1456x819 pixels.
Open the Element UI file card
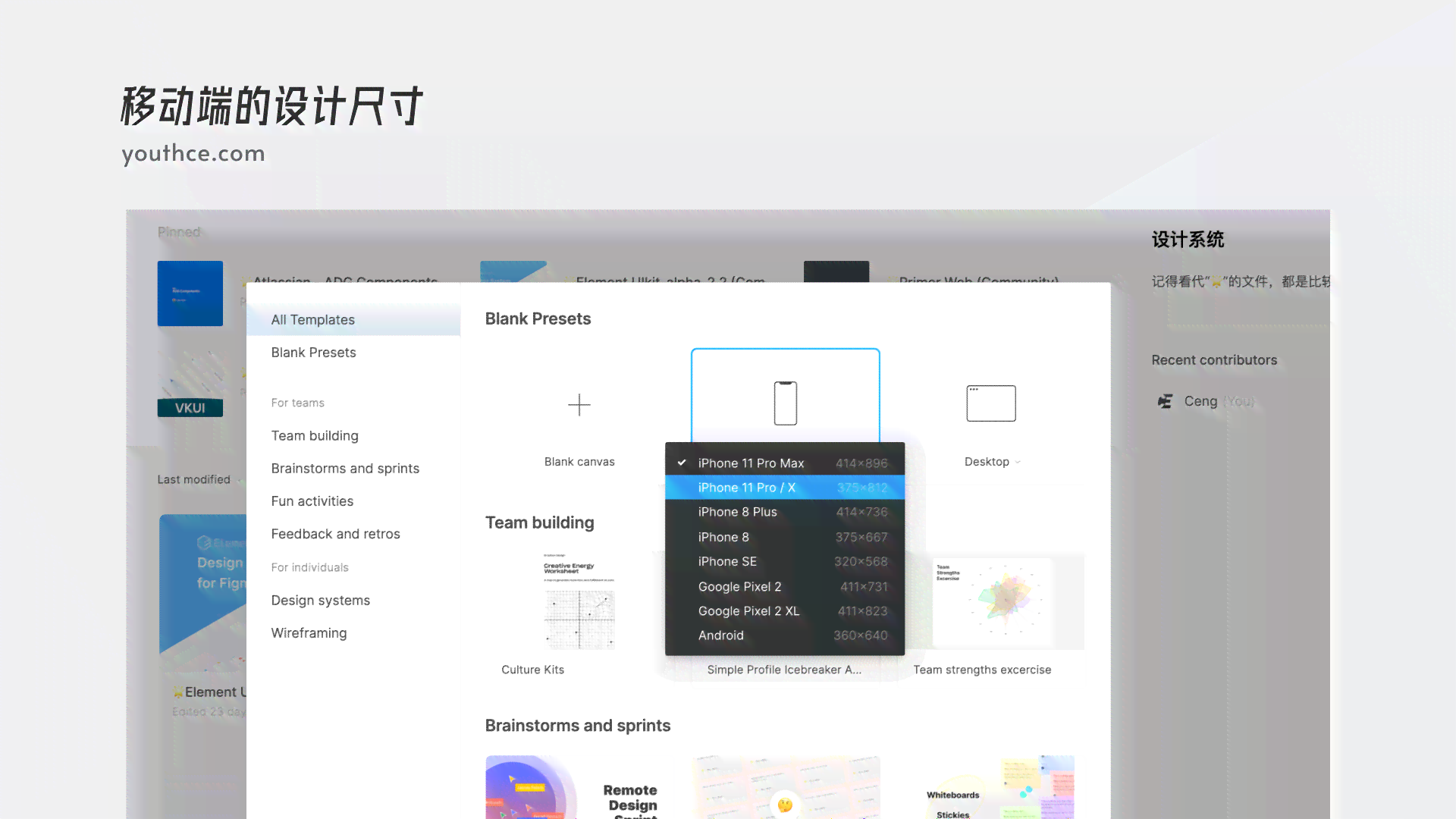click(x=203, y=618)
